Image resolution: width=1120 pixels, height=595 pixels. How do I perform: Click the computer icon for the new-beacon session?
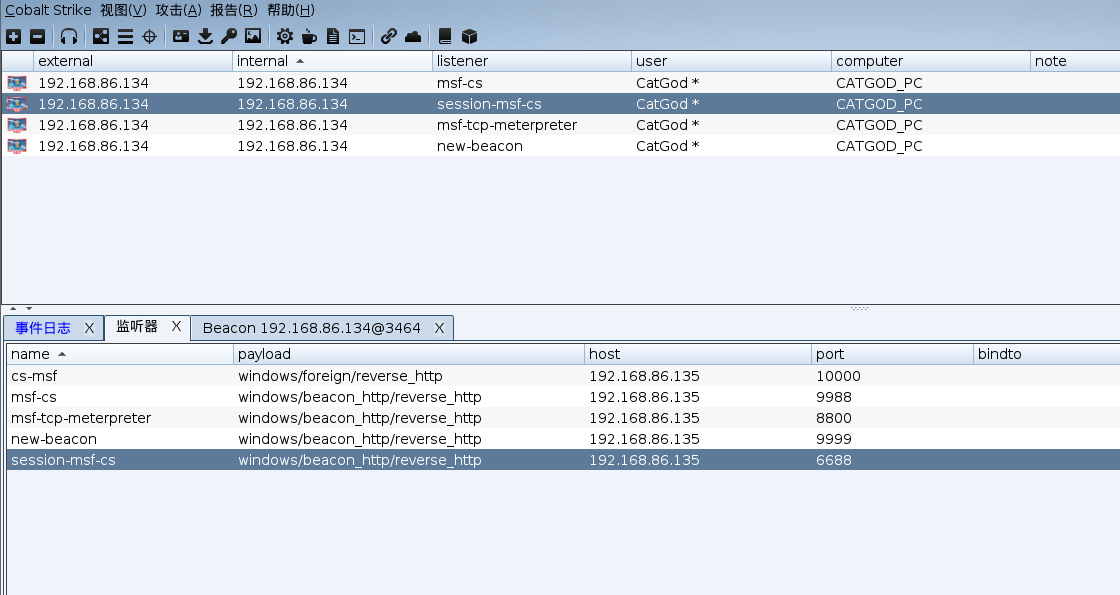tap(17, 146)
